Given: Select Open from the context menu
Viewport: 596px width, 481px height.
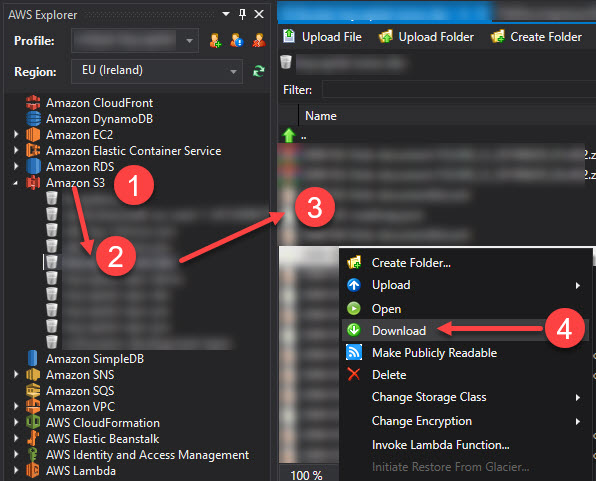Looking at the screenshot, I should 466,308.
